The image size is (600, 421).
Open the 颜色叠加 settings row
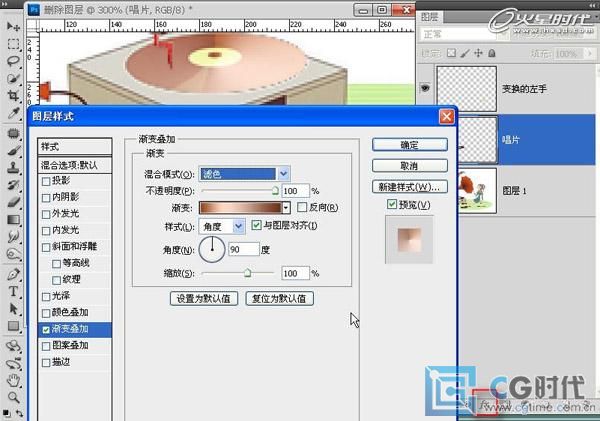click(x=75, y=312)
